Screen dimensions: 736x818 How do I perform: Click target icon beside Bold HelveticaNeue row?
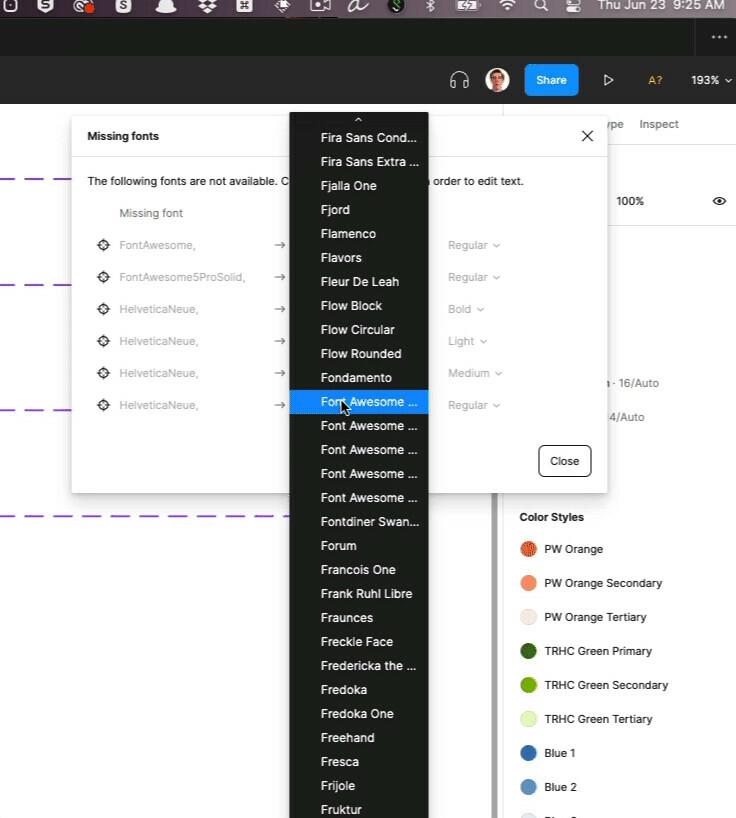tap(103, 309)
